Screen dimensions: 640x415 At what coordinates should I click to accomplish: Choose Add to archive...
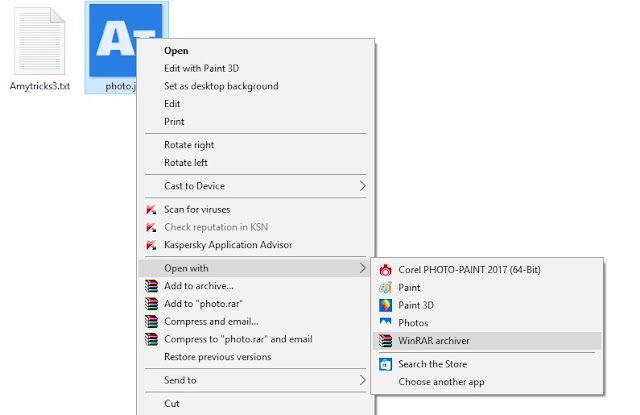coord(256,286)
